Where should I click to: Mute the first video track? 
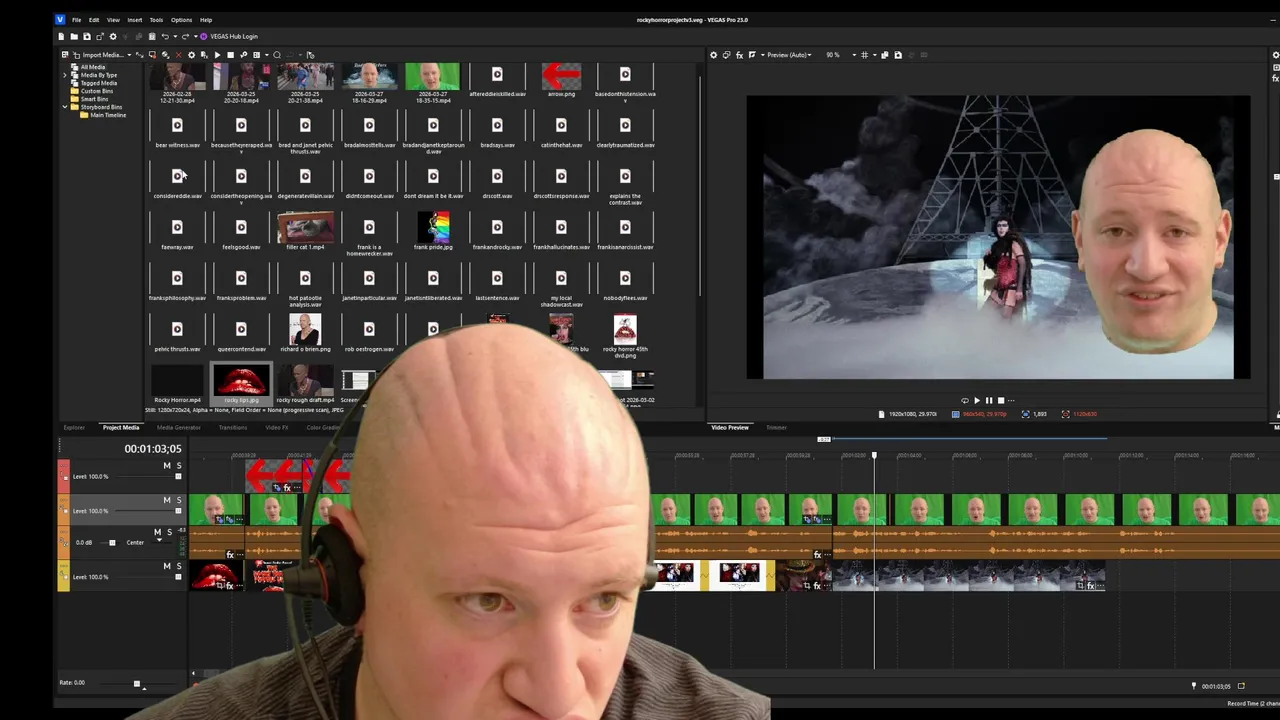(167, 465)
